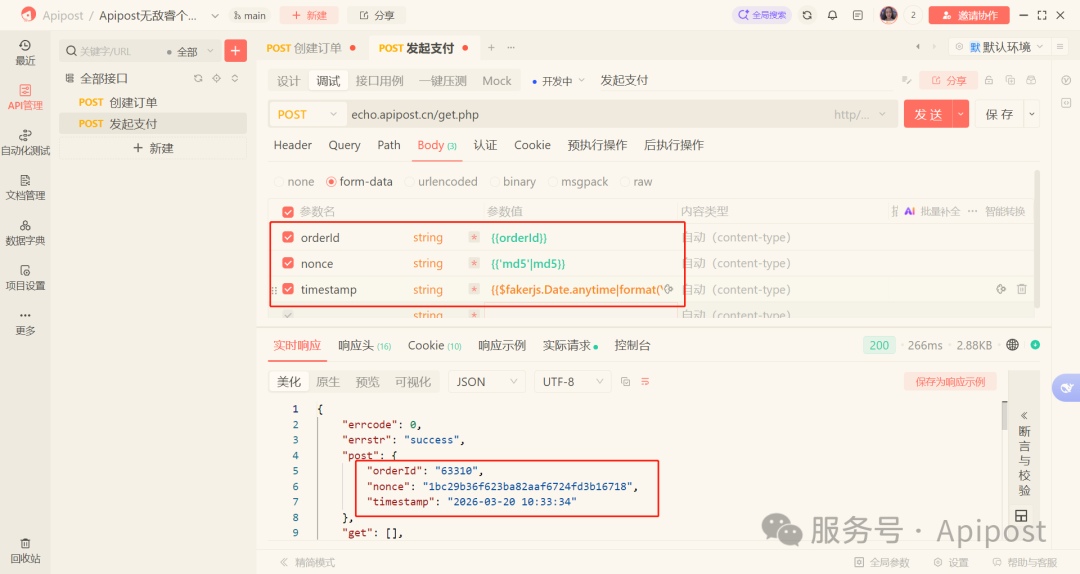The height and width of the screenshot is (574, 1080).
Task: Uncheck the orderId parameter checkbox
Action: click(x=288, y=237)
